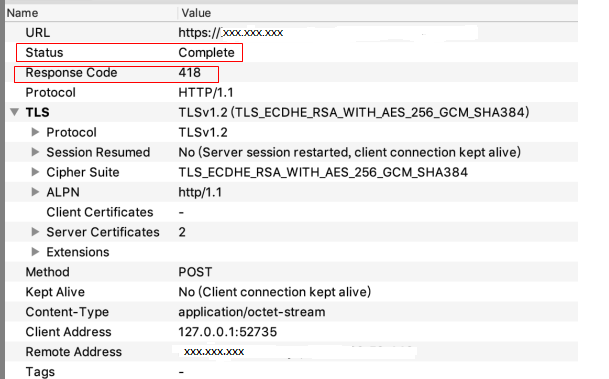Select the bold TLS tree item
609x379 pixels.
[x=37, y=112]
